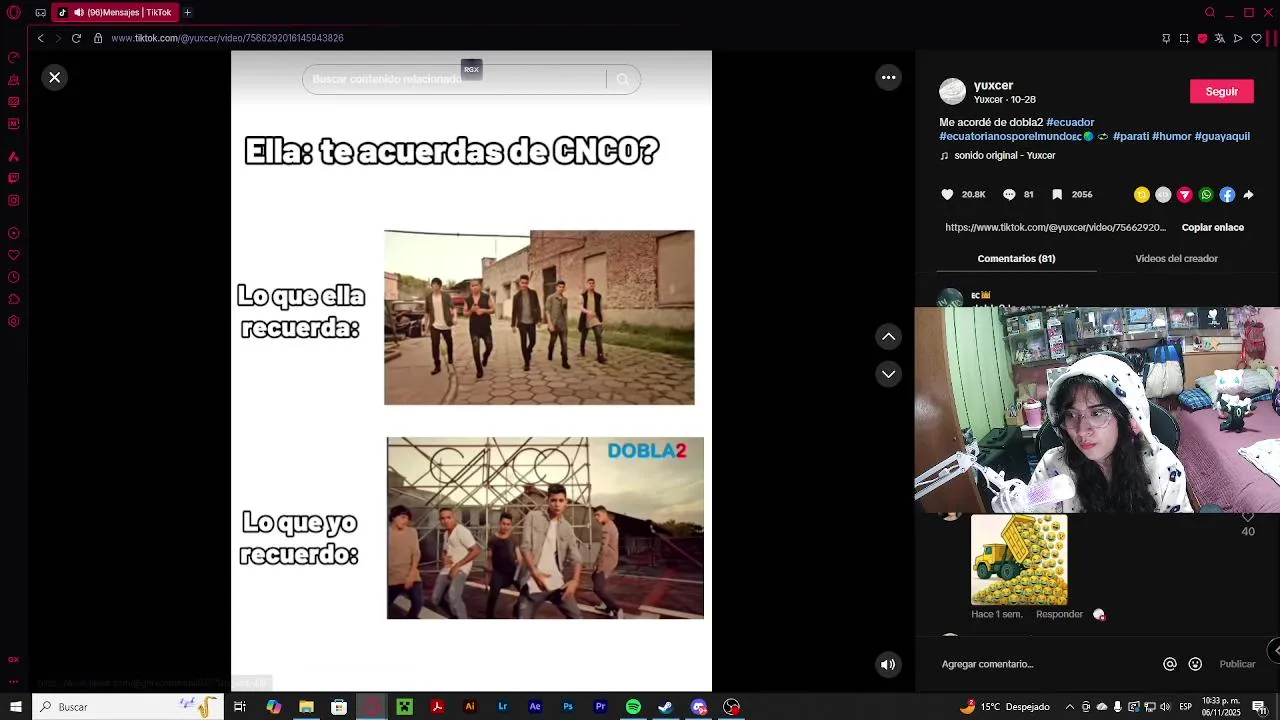Click the browser heart bookmark icon

click(1257, 38)
